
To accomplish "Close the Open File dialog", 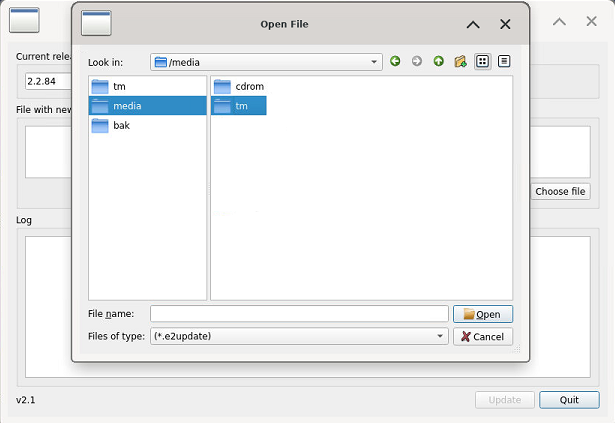I will click(506, 24).
